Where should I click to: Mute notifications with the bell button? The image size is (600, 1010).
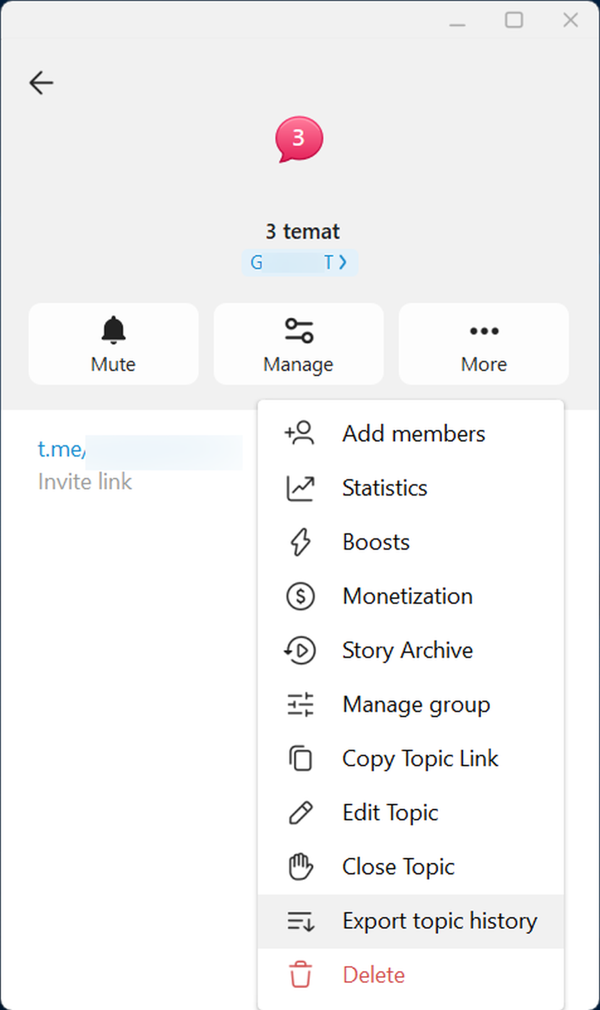[113, 344]
